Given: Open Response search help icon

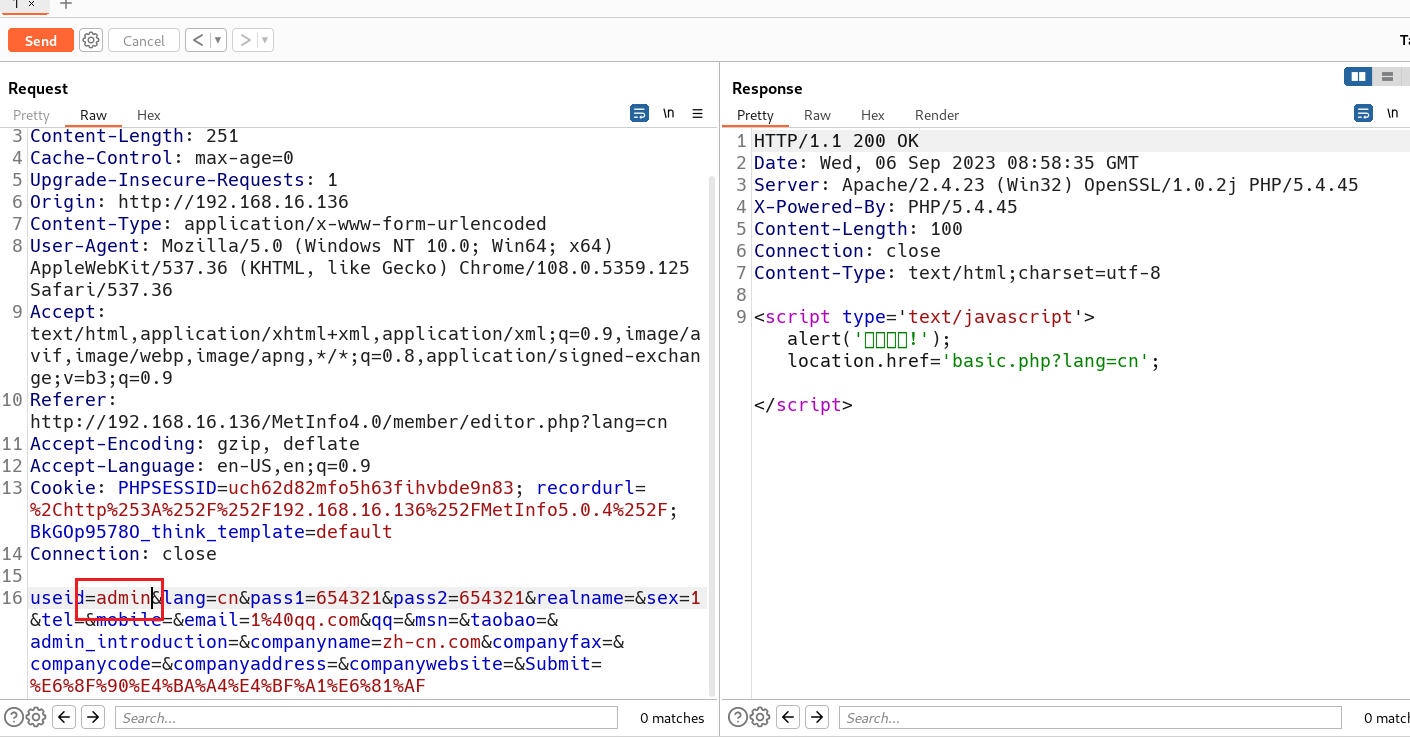Looking at the screenshot, I should pos(738,717).
